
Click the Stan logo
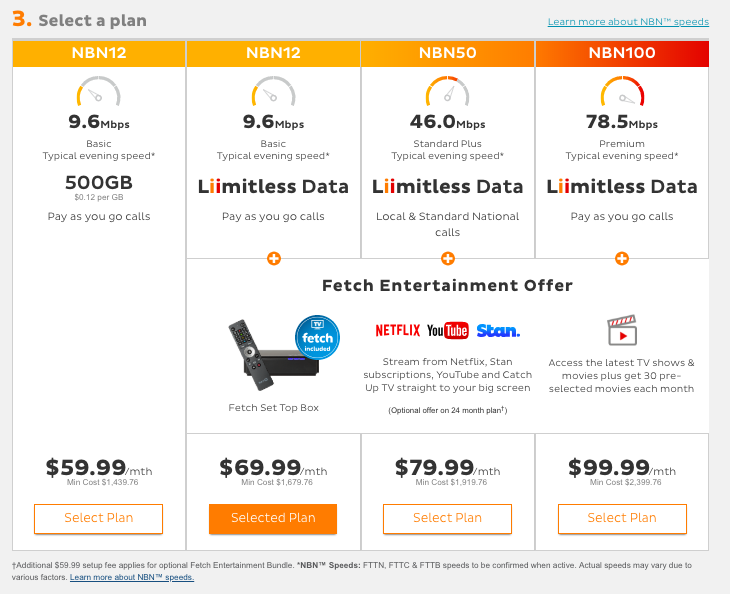click(498, 331)
